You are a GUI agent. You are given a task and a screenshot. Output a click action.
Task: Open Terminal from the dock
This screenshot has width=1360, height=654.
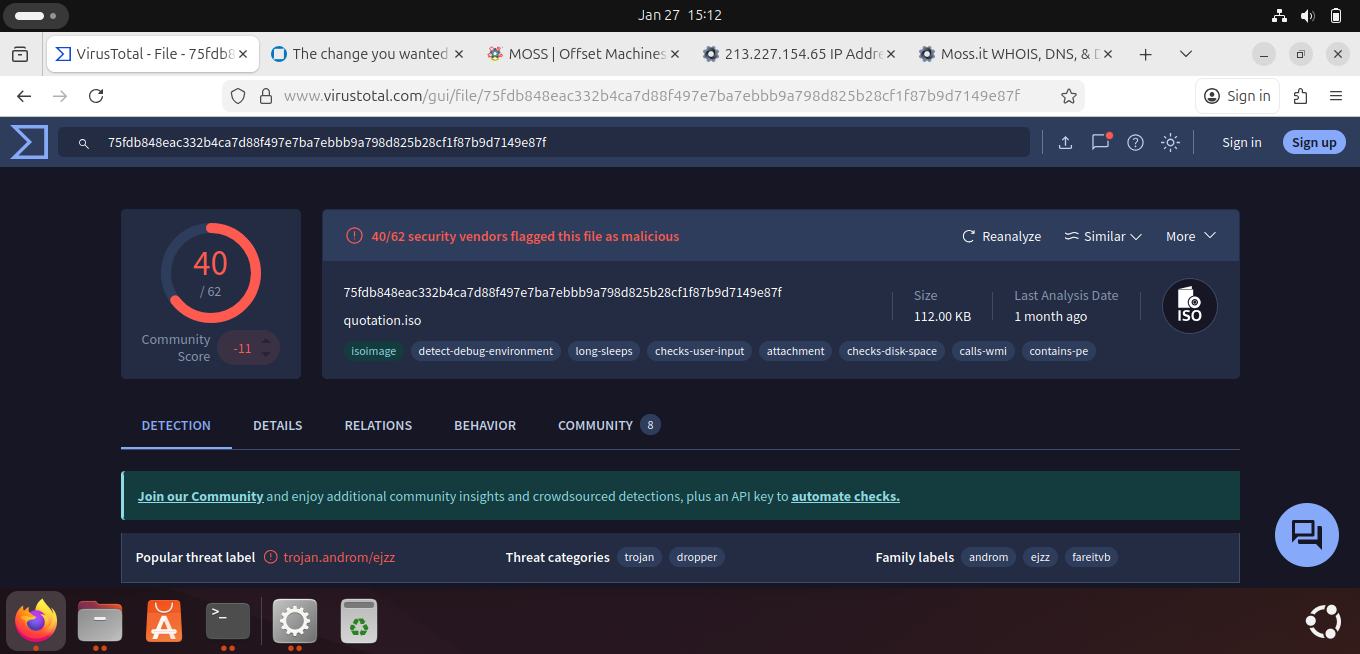tap(228, 621)
